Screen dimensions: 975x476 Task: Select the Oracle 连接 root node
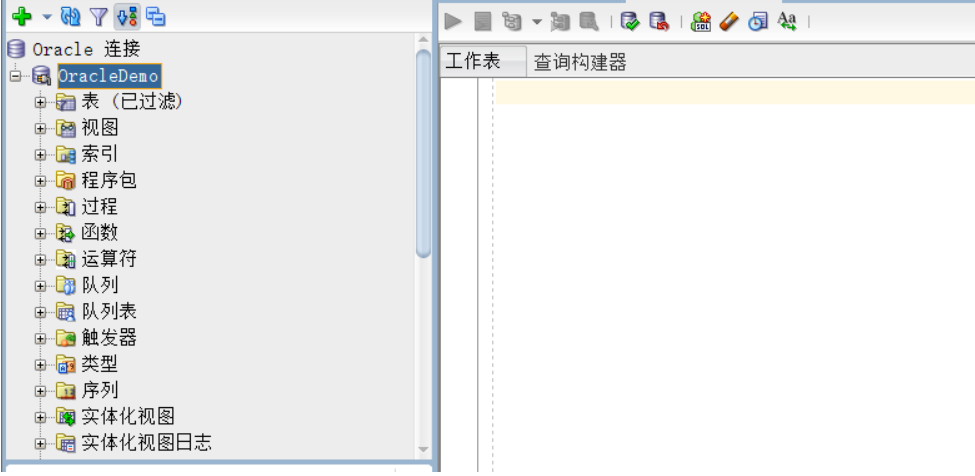86,49
